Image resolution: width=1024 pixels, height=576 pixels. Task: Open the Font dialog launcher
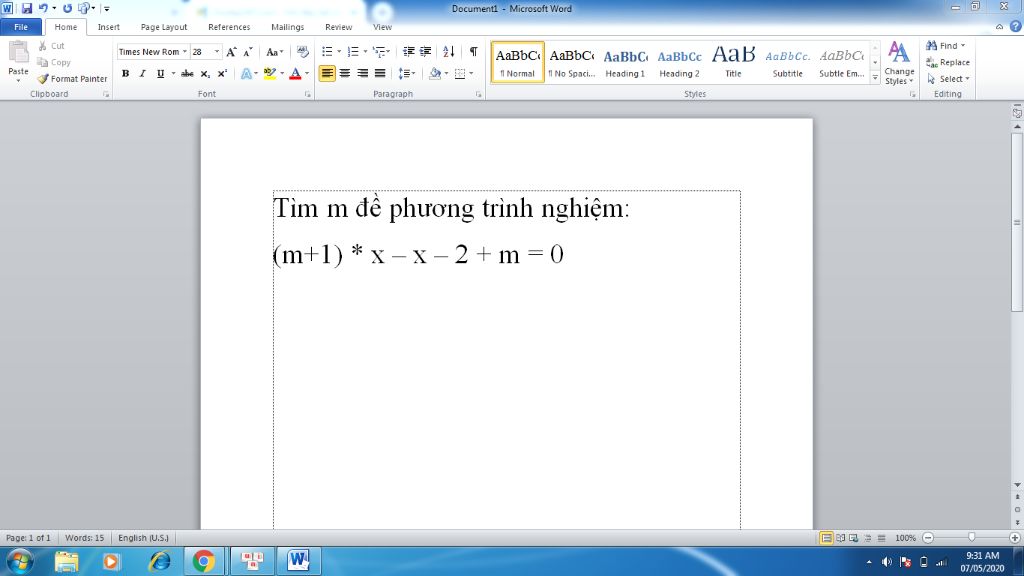(308, 95)
